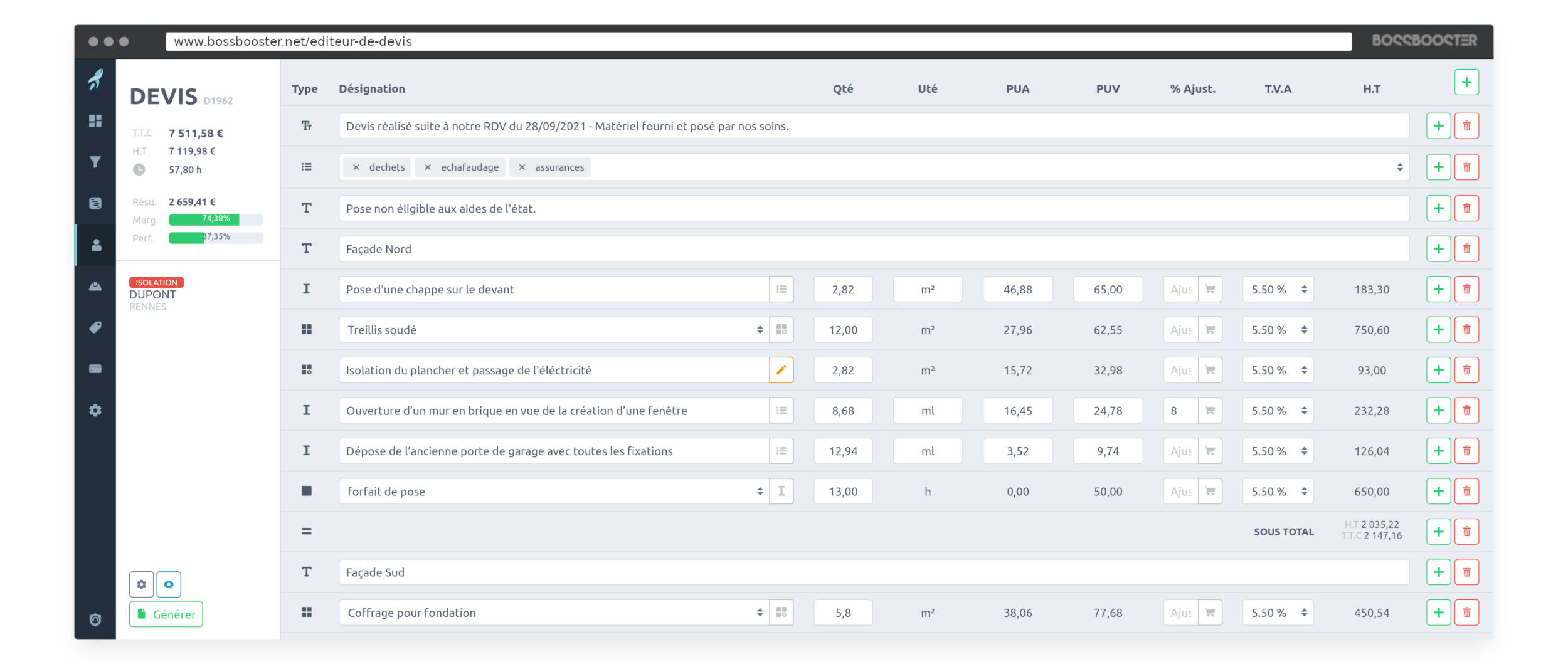Click grid icon beside Coffrage pour fondation
Screen dimensions: 1568x664
tap(781, 613)
